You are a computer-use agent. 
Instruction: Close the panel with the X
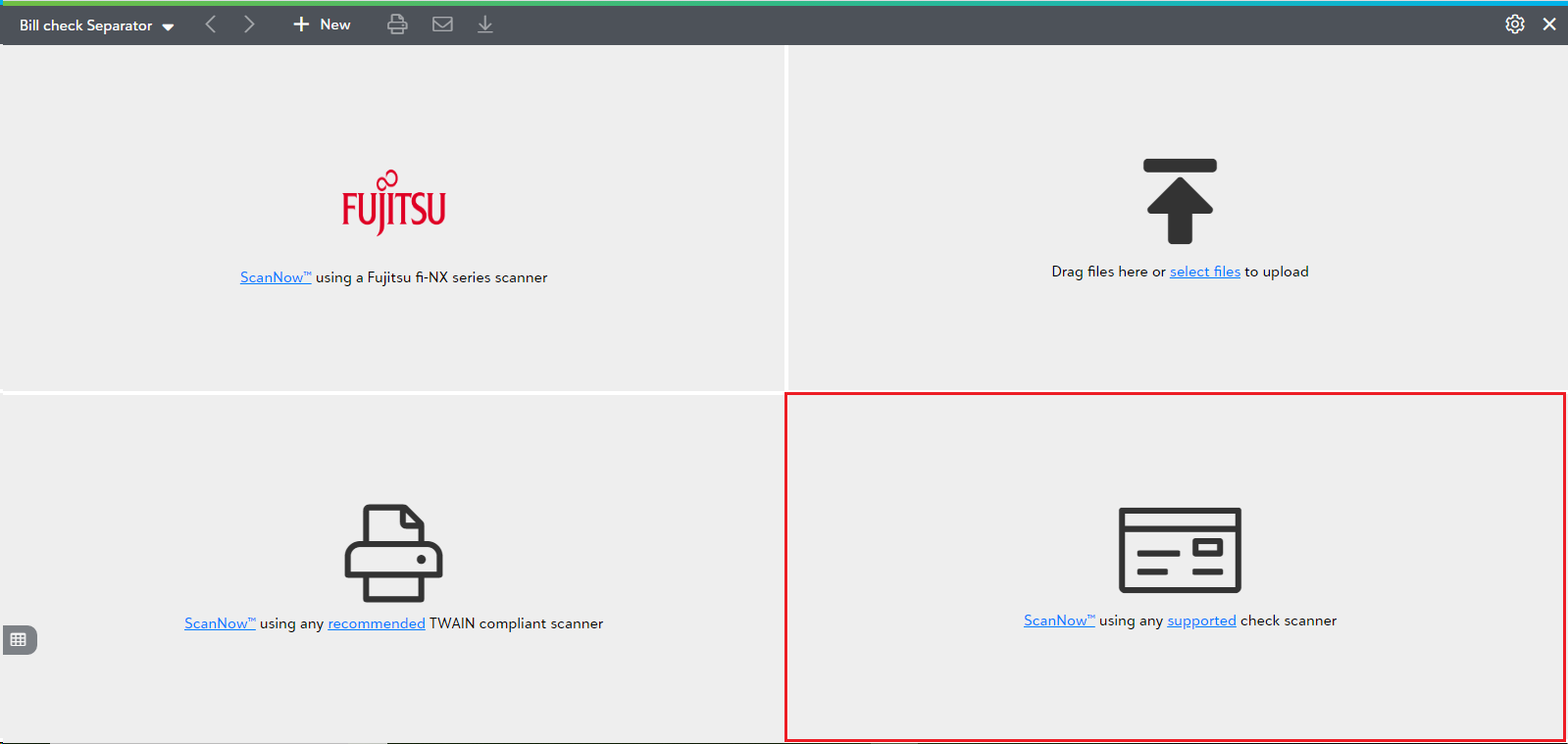coord(1549,25)
